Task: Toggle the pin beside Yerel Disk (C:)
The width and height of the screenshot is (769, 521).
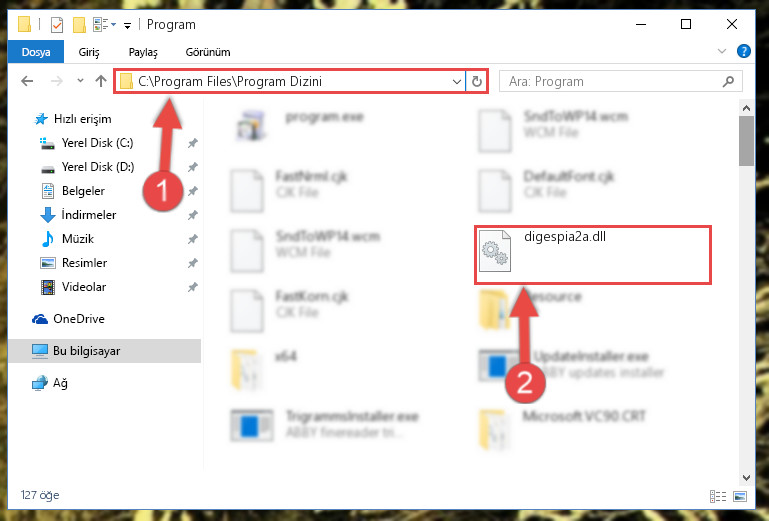Action: (x=193, y=143)
